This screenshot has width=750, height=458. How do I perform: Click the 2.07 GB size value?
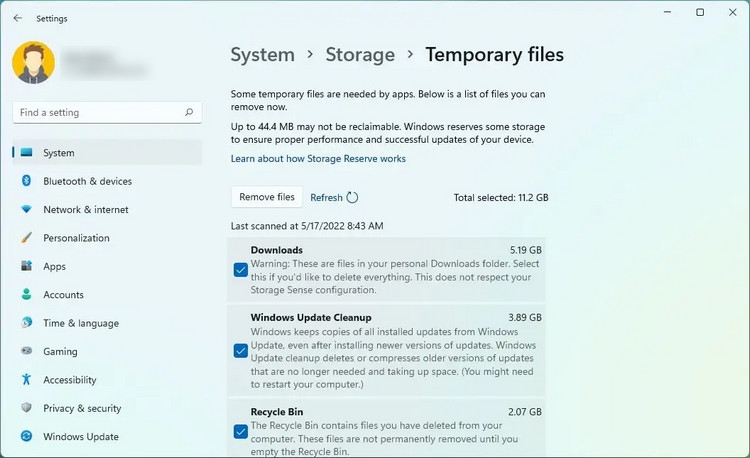click(x=525, y=412)
